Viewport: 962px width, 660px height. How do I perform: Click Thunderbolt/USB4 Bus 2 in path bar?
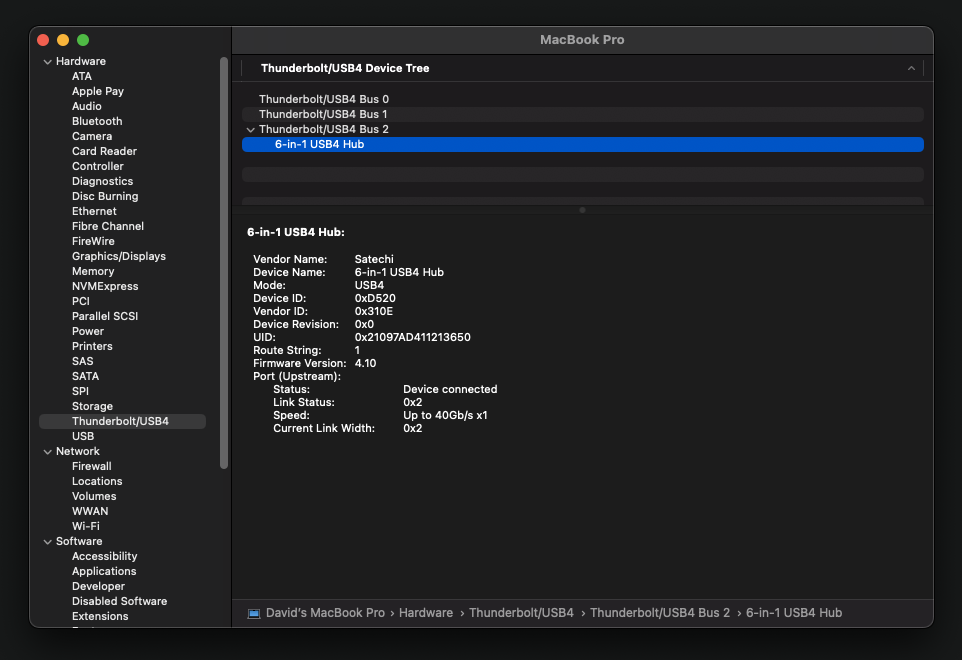pyautogui.click(x=660, y=613)
